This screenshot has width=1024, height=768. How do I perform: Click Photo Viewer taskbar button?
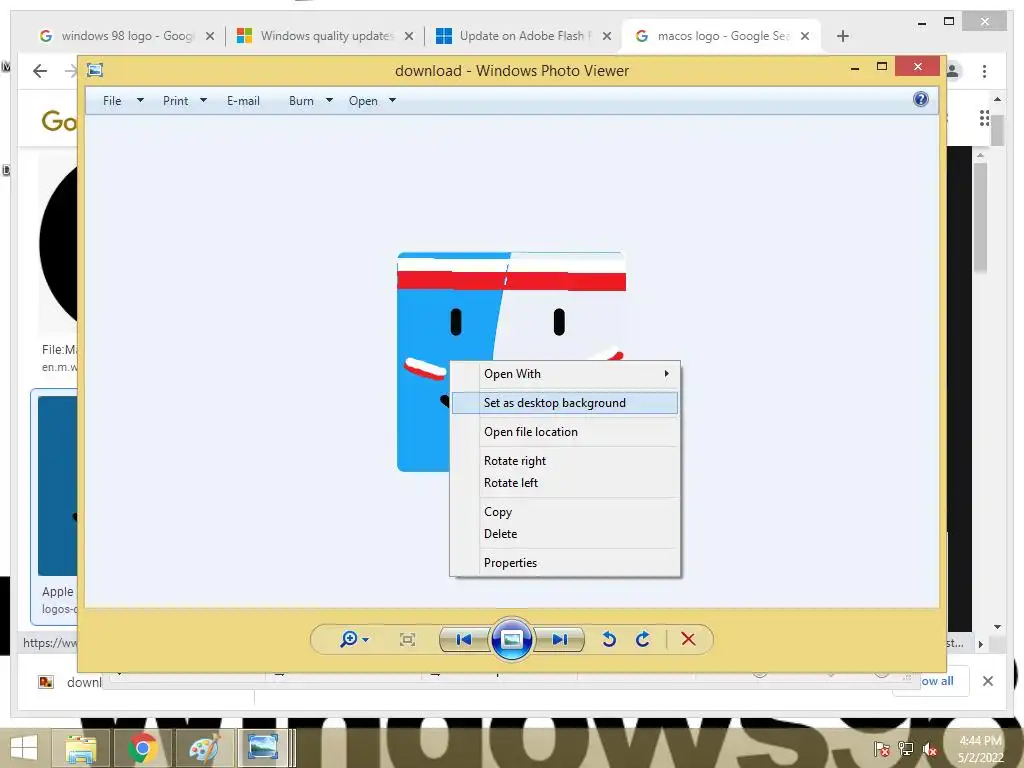click(264, 748)
